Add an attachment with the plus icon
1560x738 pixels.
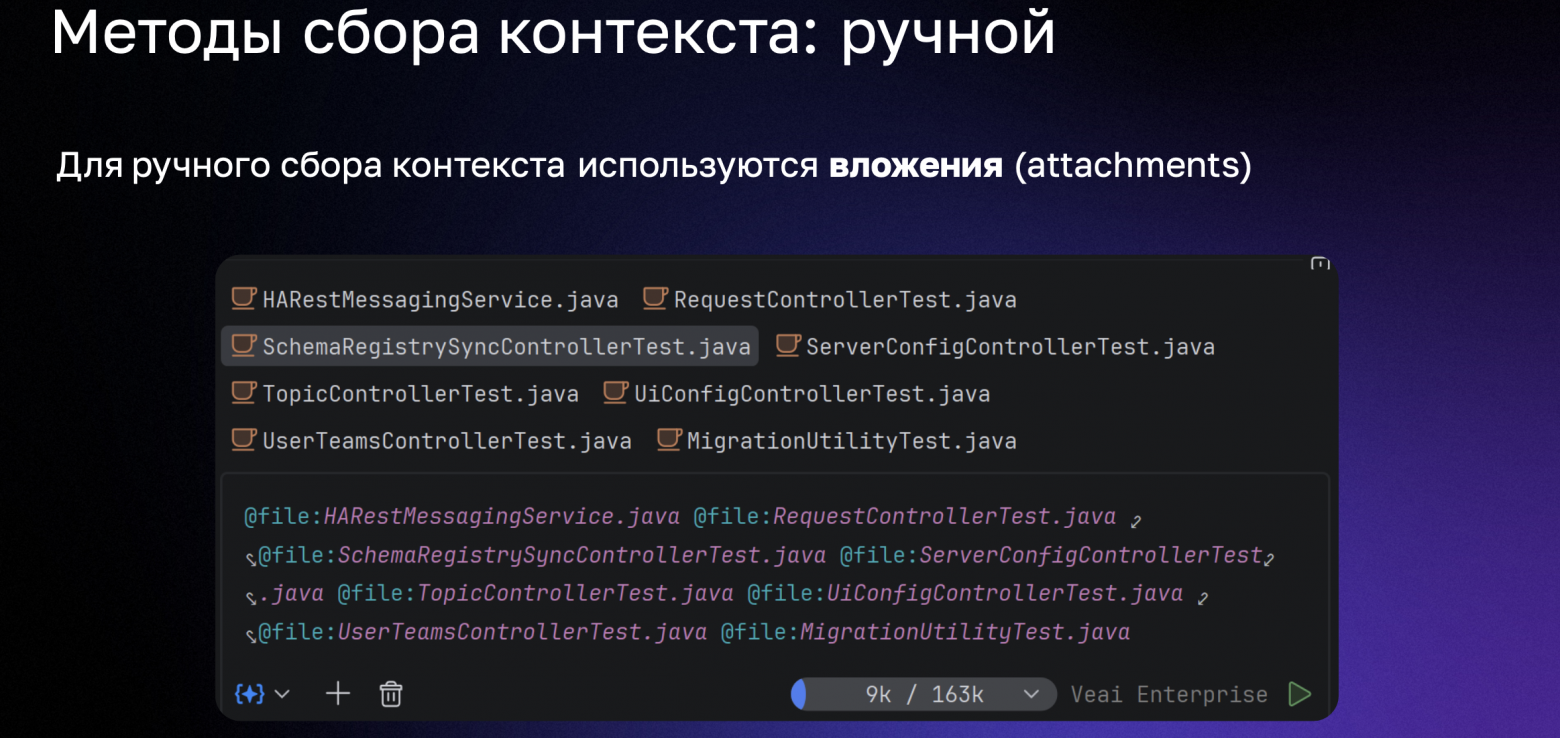[338, 693]
